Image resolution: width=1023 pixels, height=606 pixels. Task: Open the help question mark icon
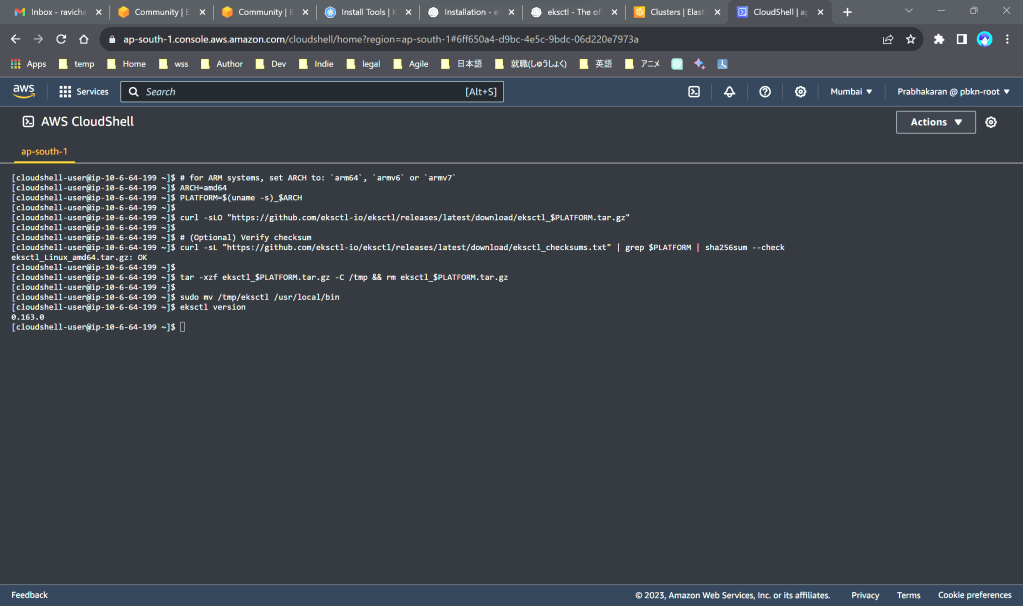point(765,92)
